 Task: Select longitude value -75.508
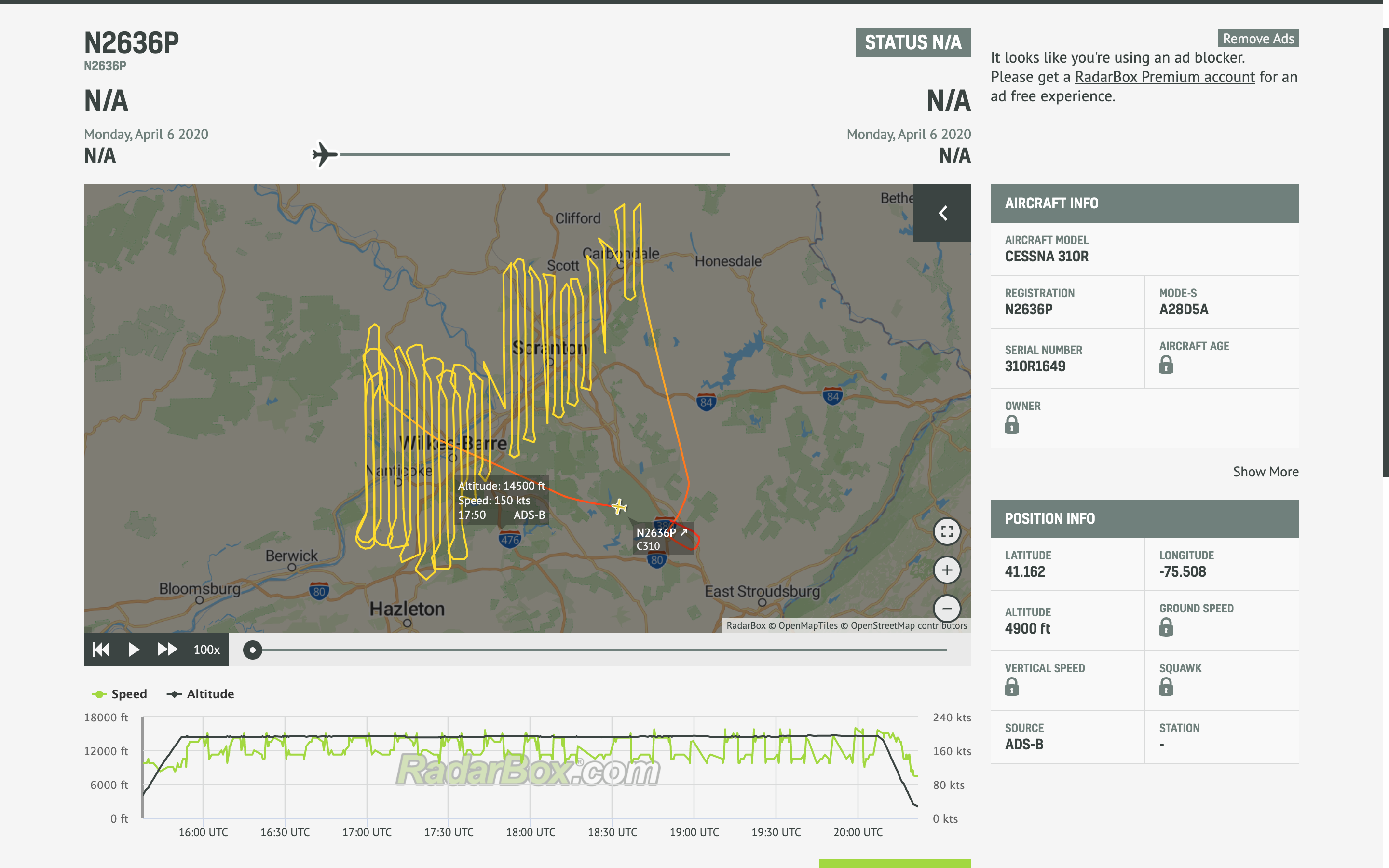coord(1183,572)
